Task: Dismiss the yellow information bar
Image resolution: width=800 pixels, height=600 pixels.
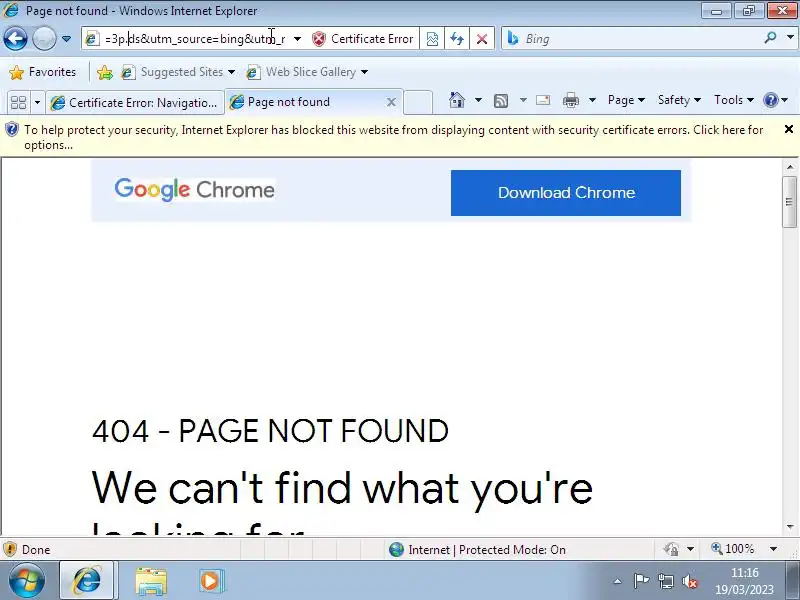Action: tap(788, 129)
